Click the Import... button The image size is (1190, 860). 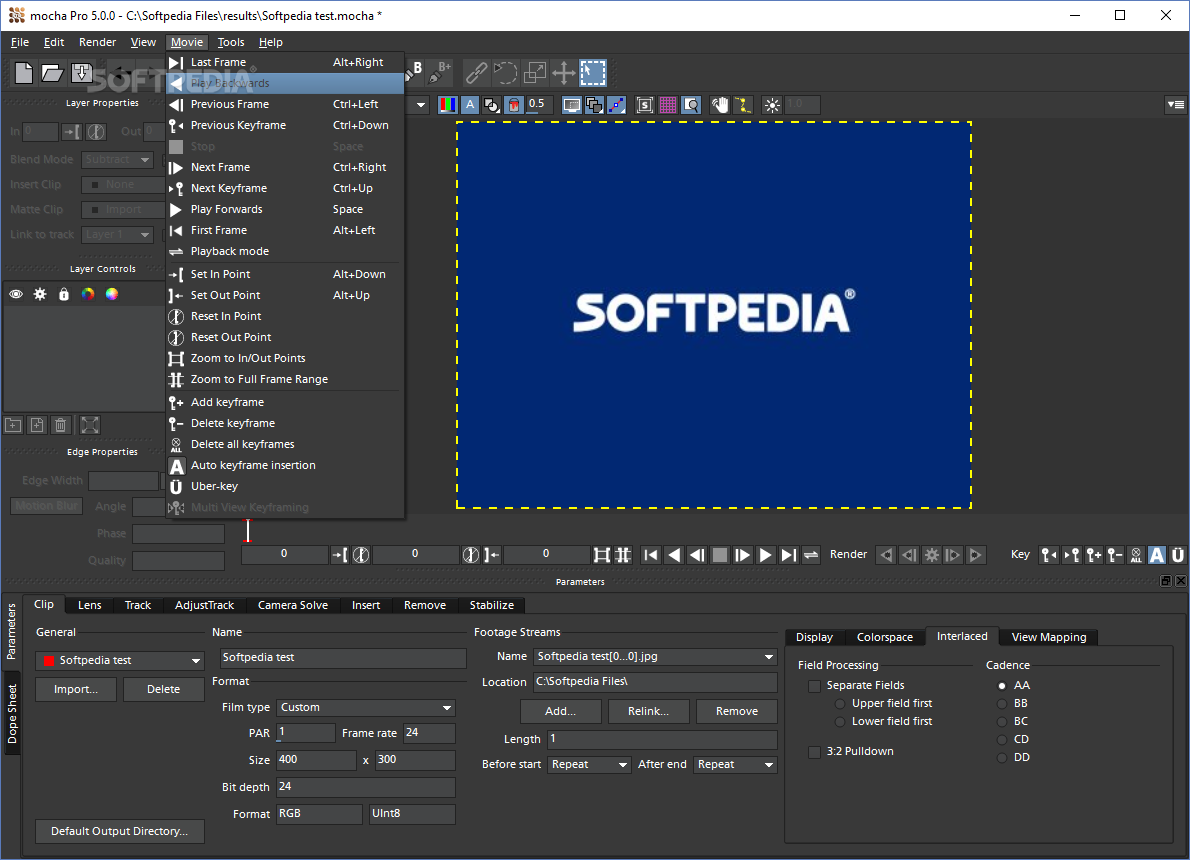(x=76, y=689)
